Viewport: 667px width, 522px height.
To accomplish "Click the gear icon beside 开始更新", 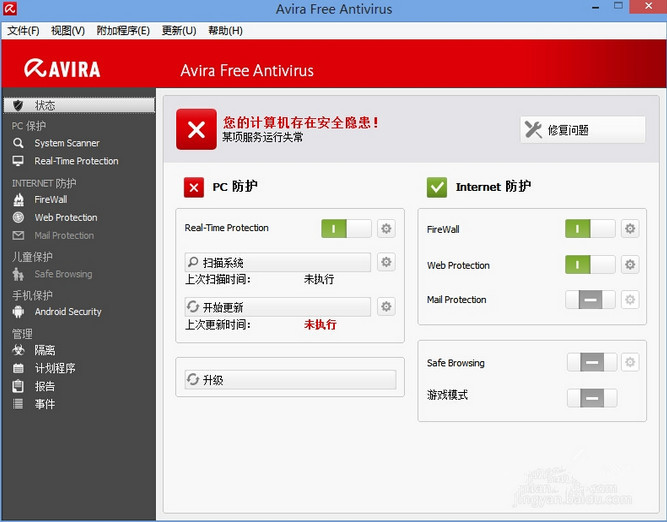I will 386,307.
